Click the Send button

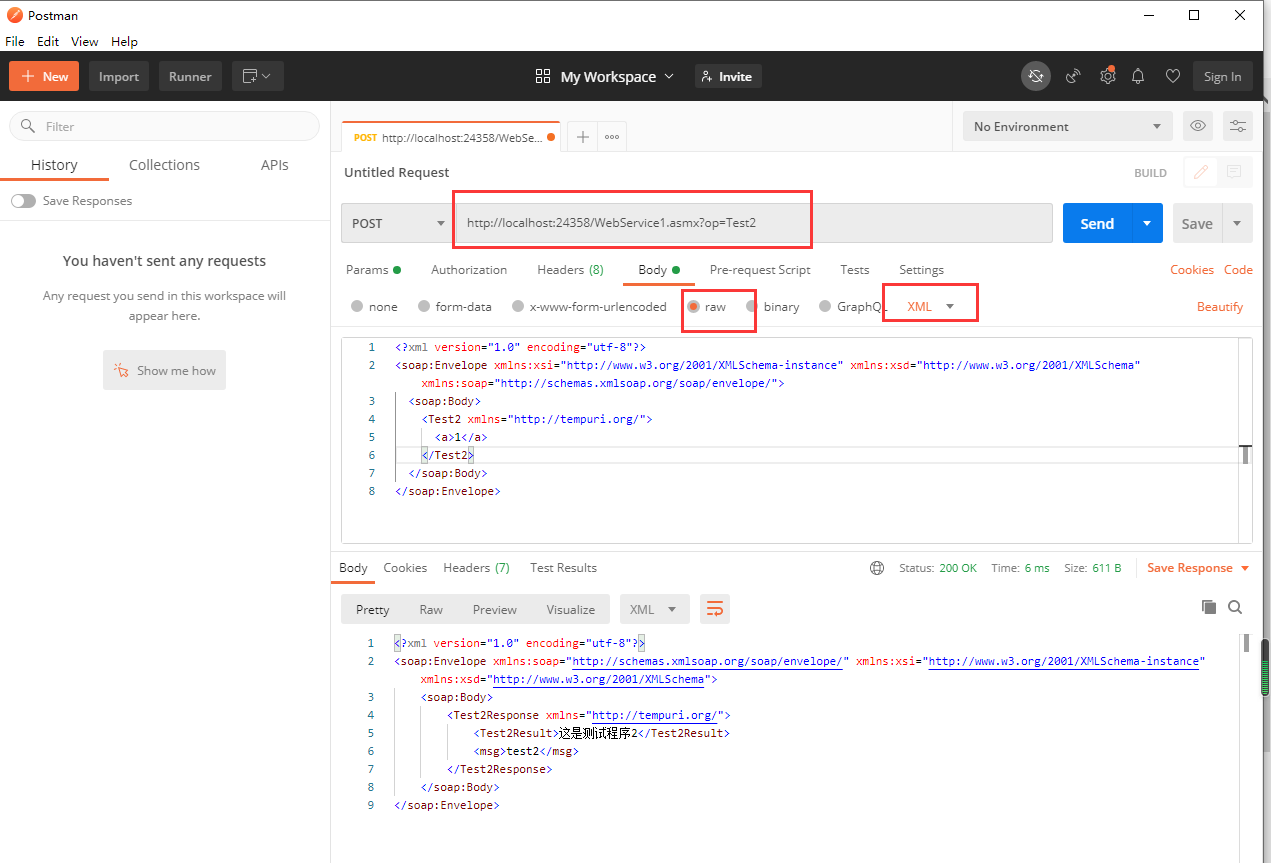point(1096,223)
